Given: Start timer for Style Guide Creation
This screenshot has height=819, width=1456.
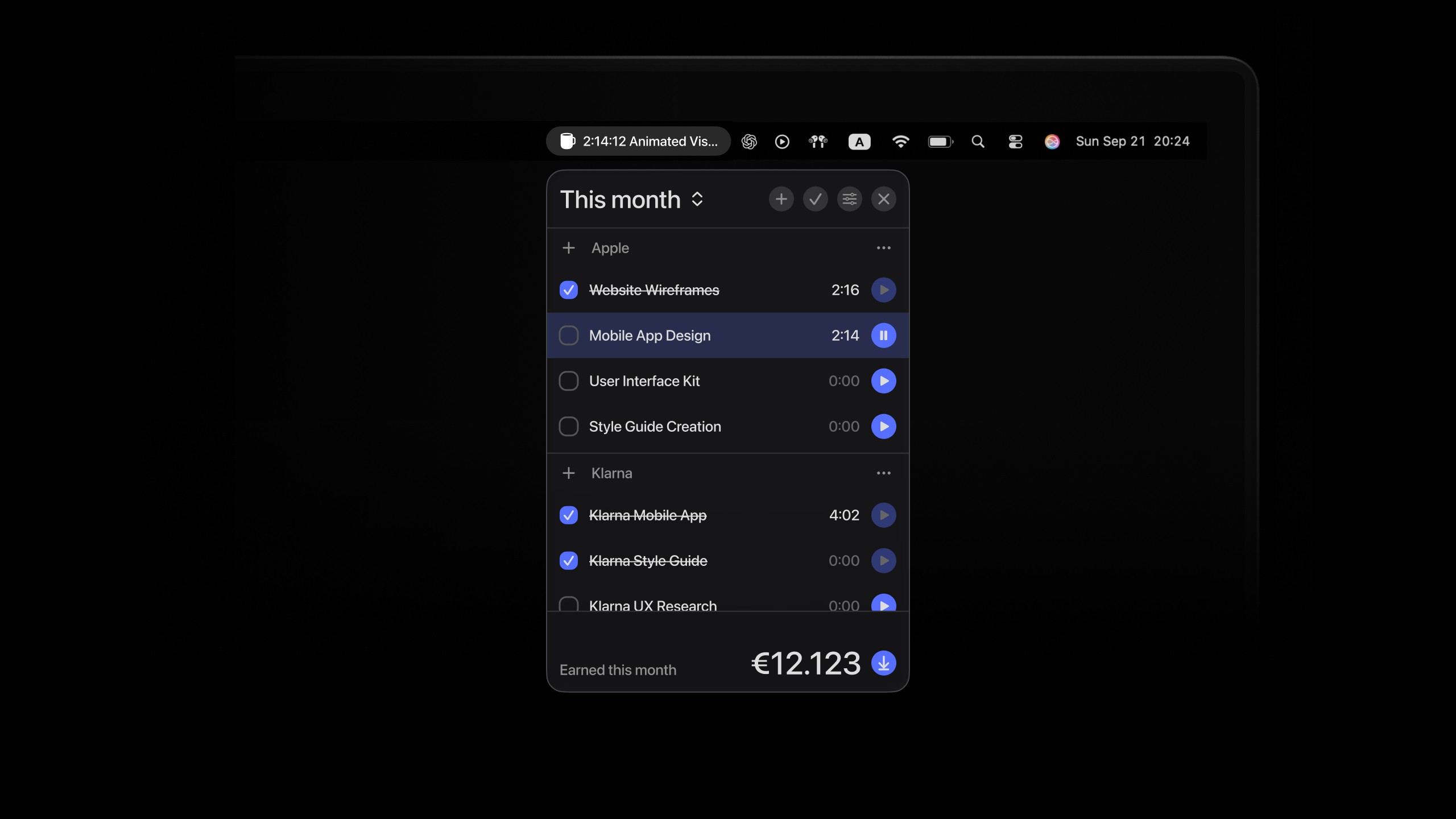Looking at the screenshot, I should [883, 427].
